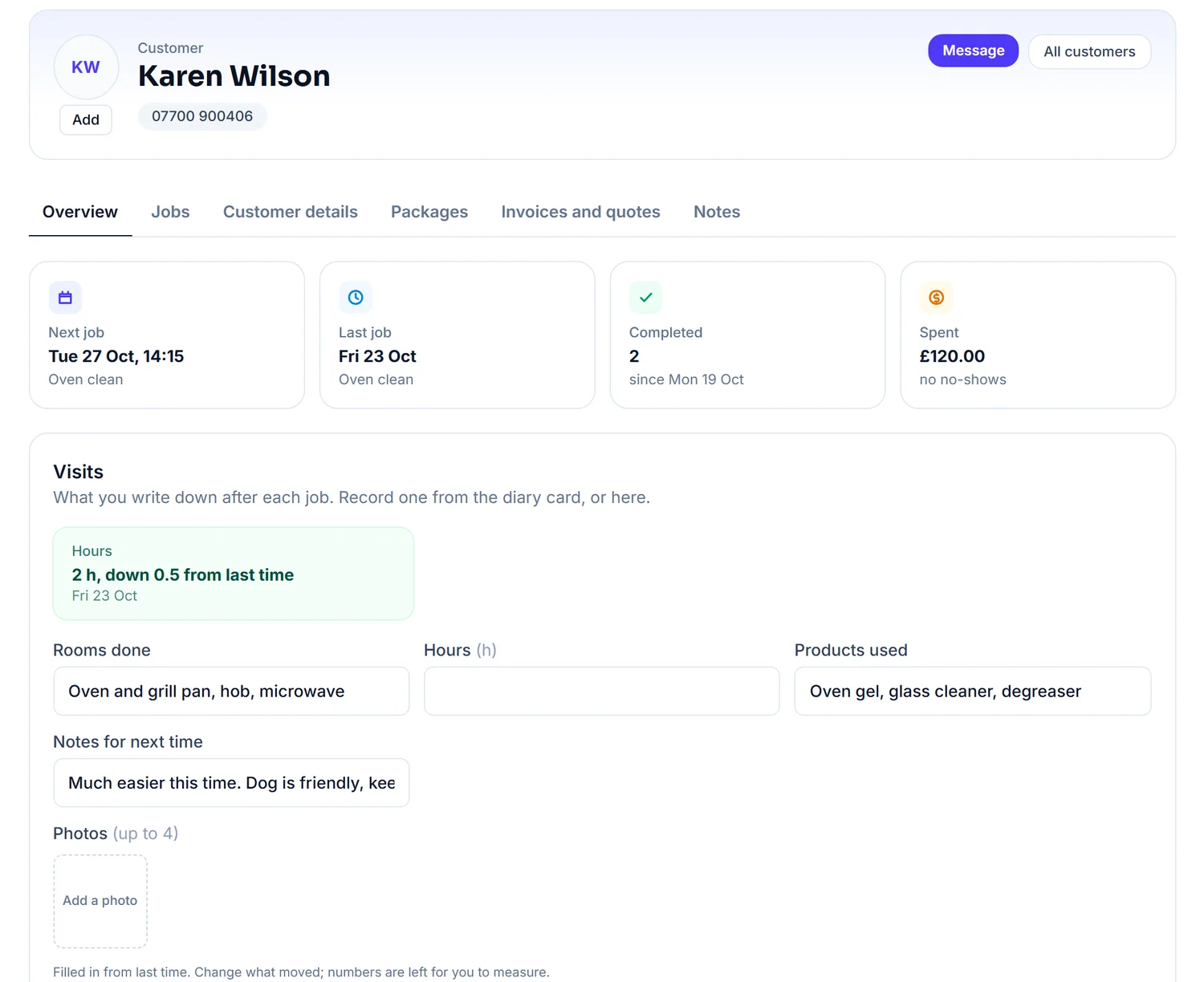Click the 'Tue 27 Oct, 14:15' next job text
1204x982 pixels.
116,356
